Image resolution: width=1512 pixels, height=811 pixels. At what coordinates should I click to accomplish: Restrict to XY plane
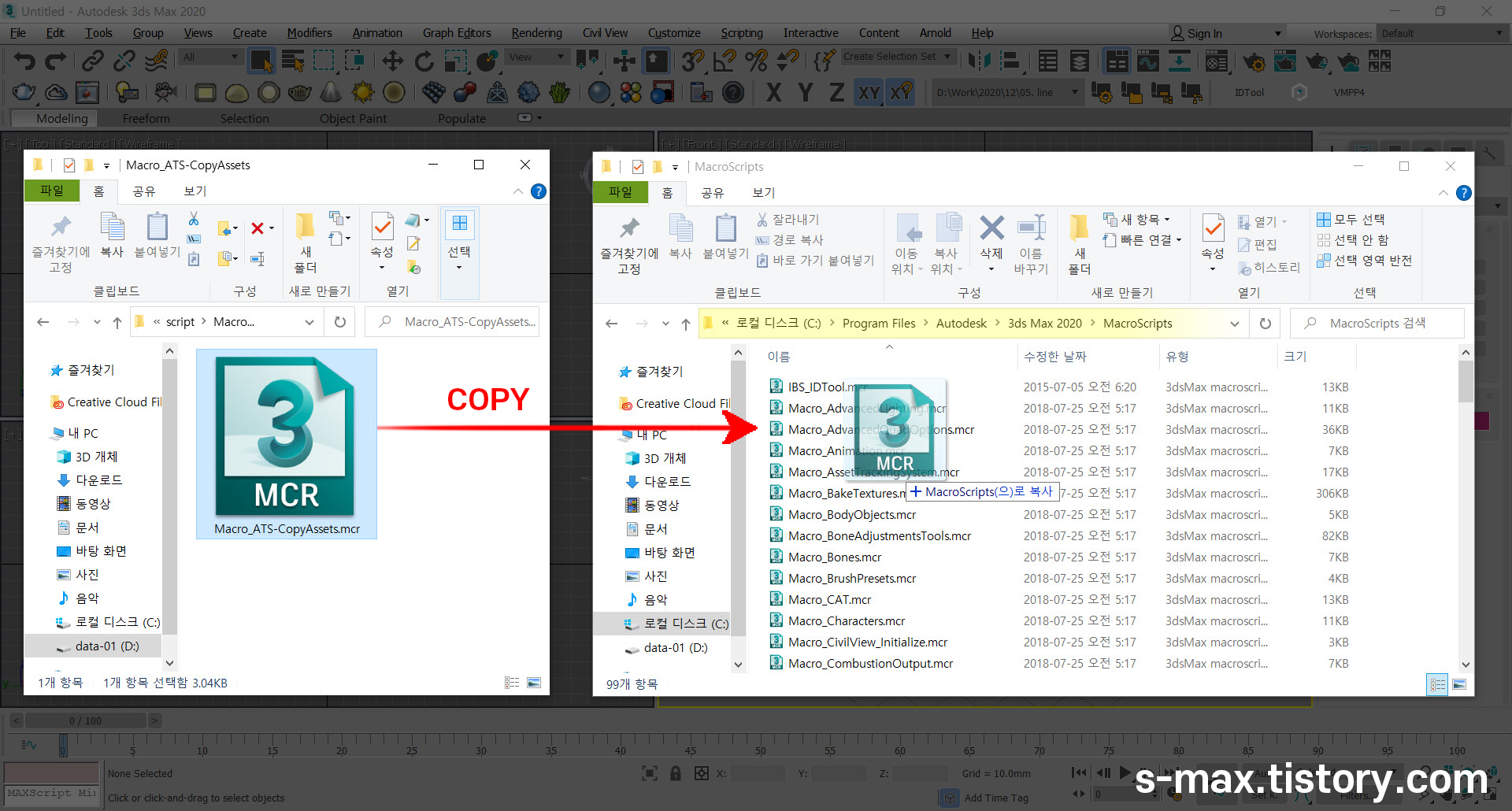[869, 93]
